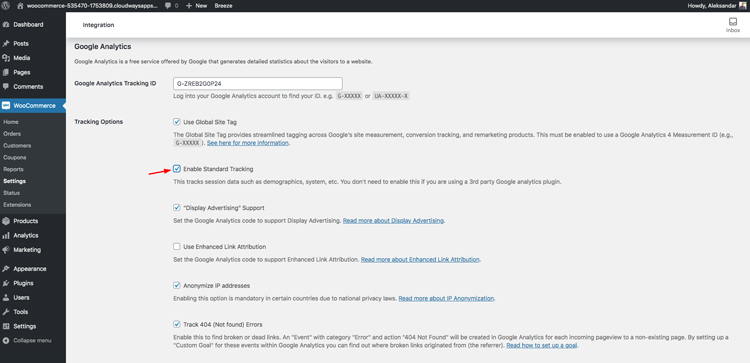Click the home site icon in admin bar
750x363 pixels.
(x=20, y=6)
